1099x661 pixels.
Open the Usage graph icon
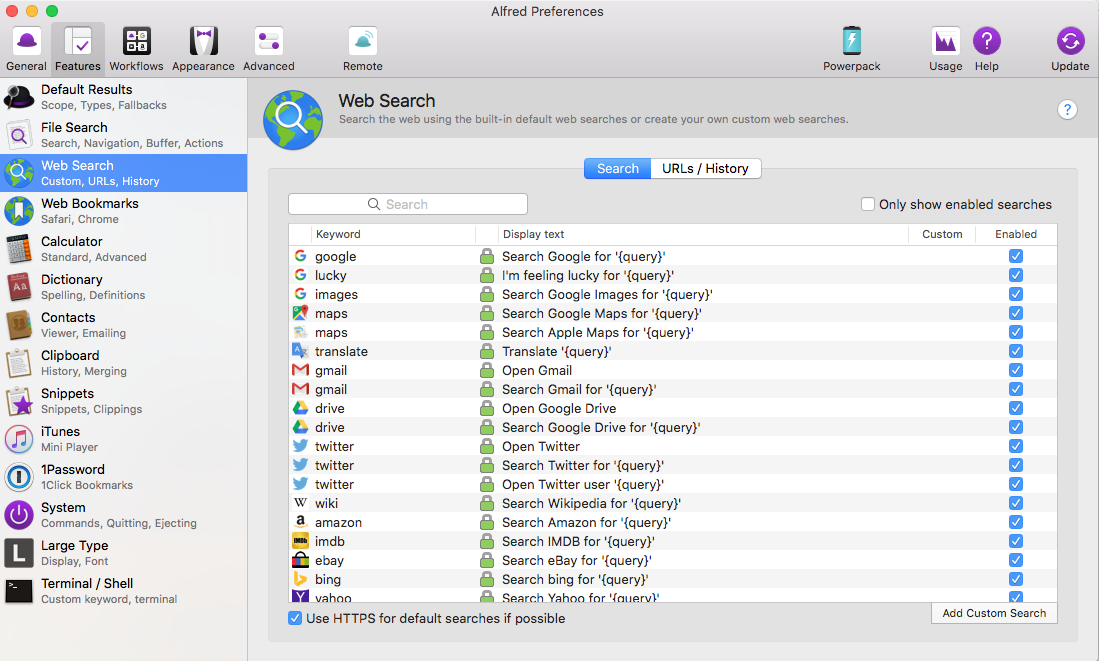point(945,42)
